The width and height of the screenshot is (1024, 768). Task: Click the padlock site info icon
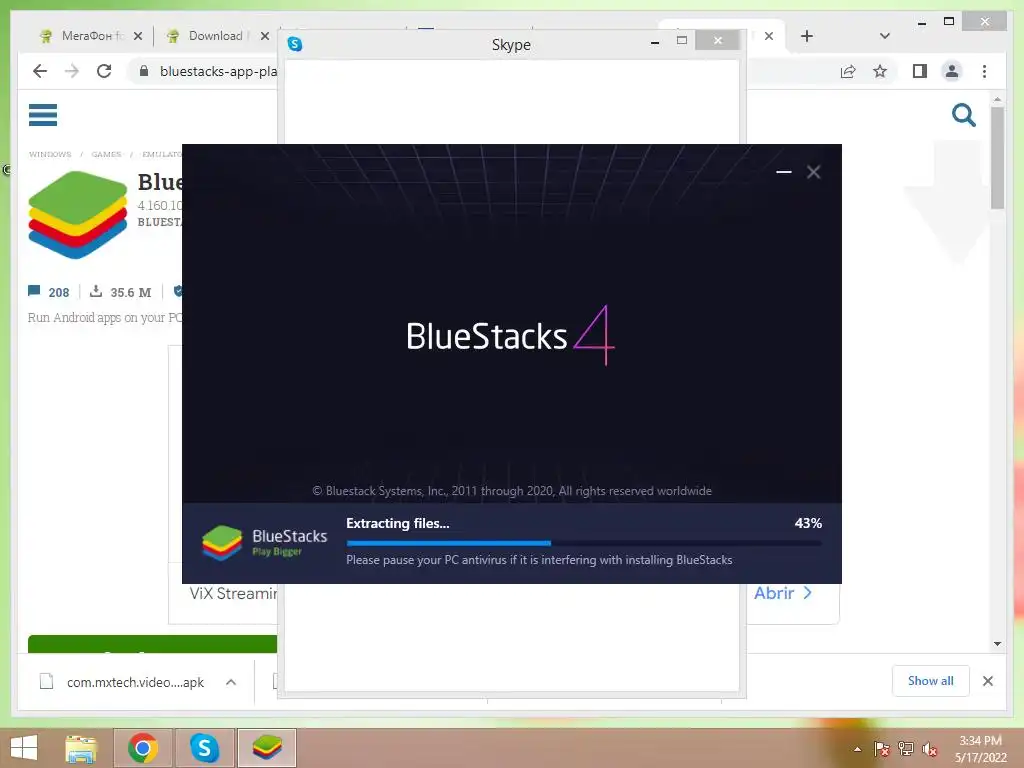coord(144,71)
